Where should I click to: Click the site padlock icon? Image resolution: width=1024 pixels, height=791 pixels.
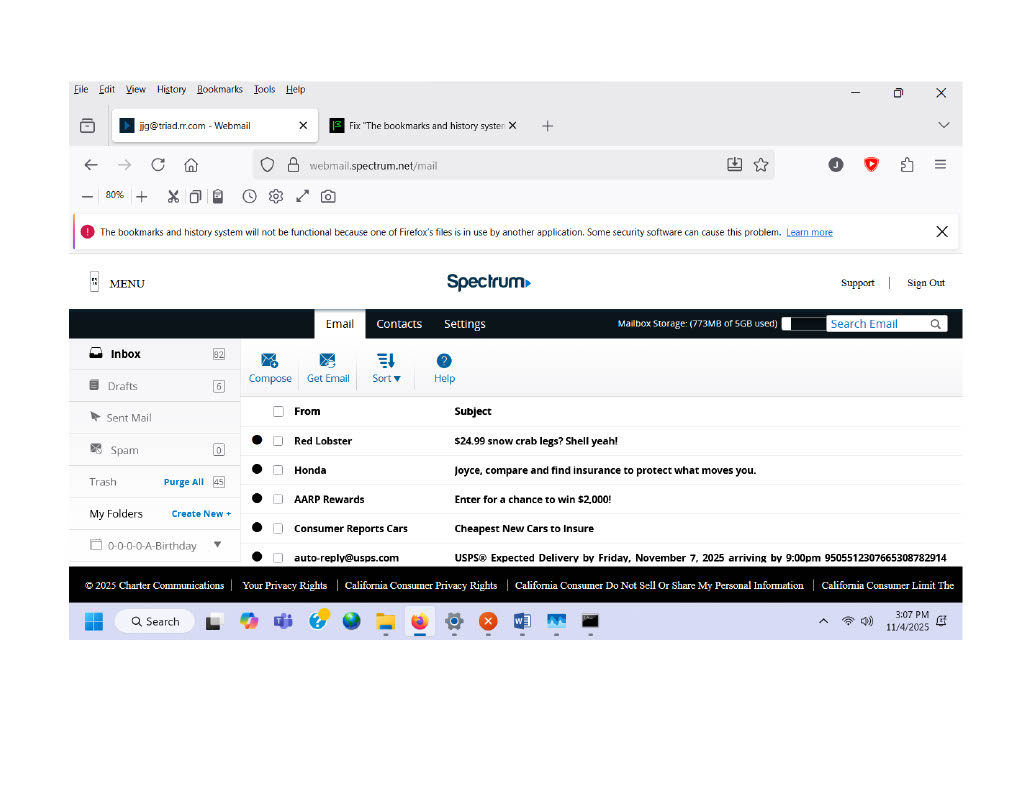coord(293,165)
